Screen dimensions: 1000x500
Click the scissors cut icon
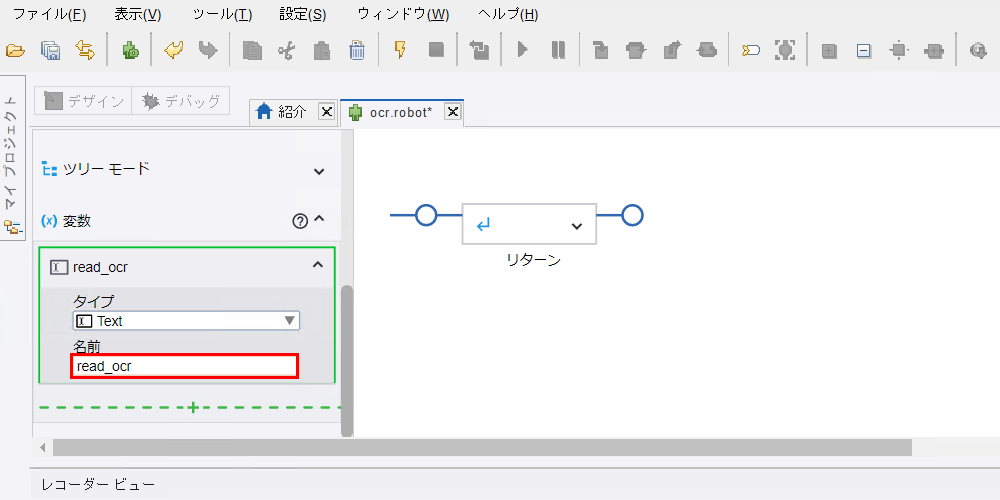tap(286, 50)
